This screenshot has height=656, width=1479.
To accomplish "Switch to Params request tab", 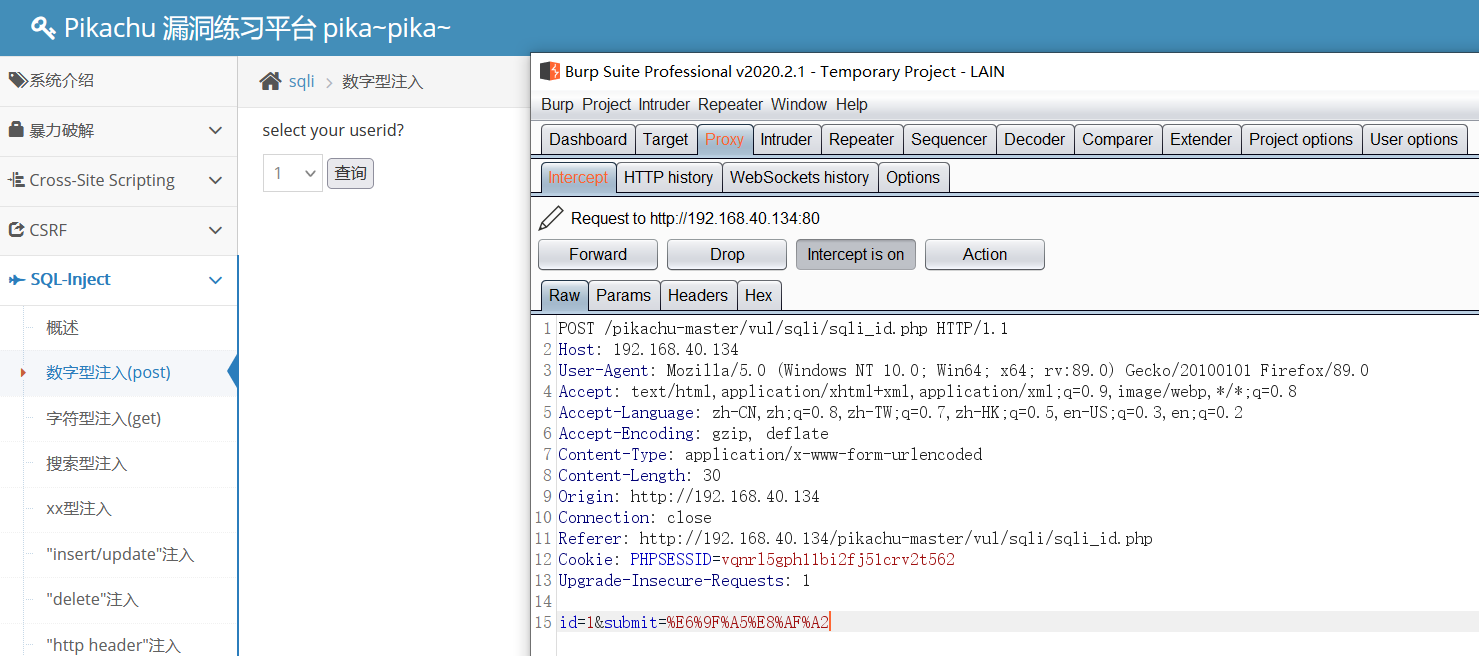I will pyautogui.click(x=623, y=295).
